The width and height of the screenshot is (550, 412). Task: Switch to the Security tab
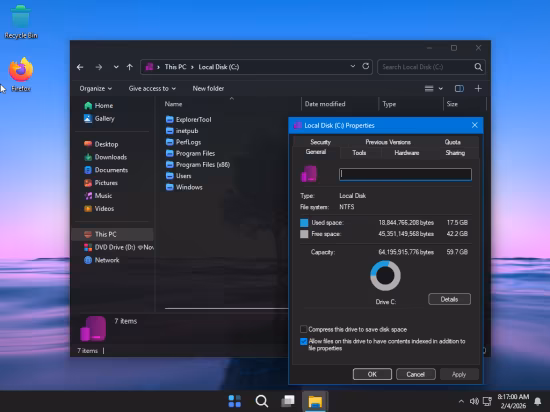click(x=320, y=142)
